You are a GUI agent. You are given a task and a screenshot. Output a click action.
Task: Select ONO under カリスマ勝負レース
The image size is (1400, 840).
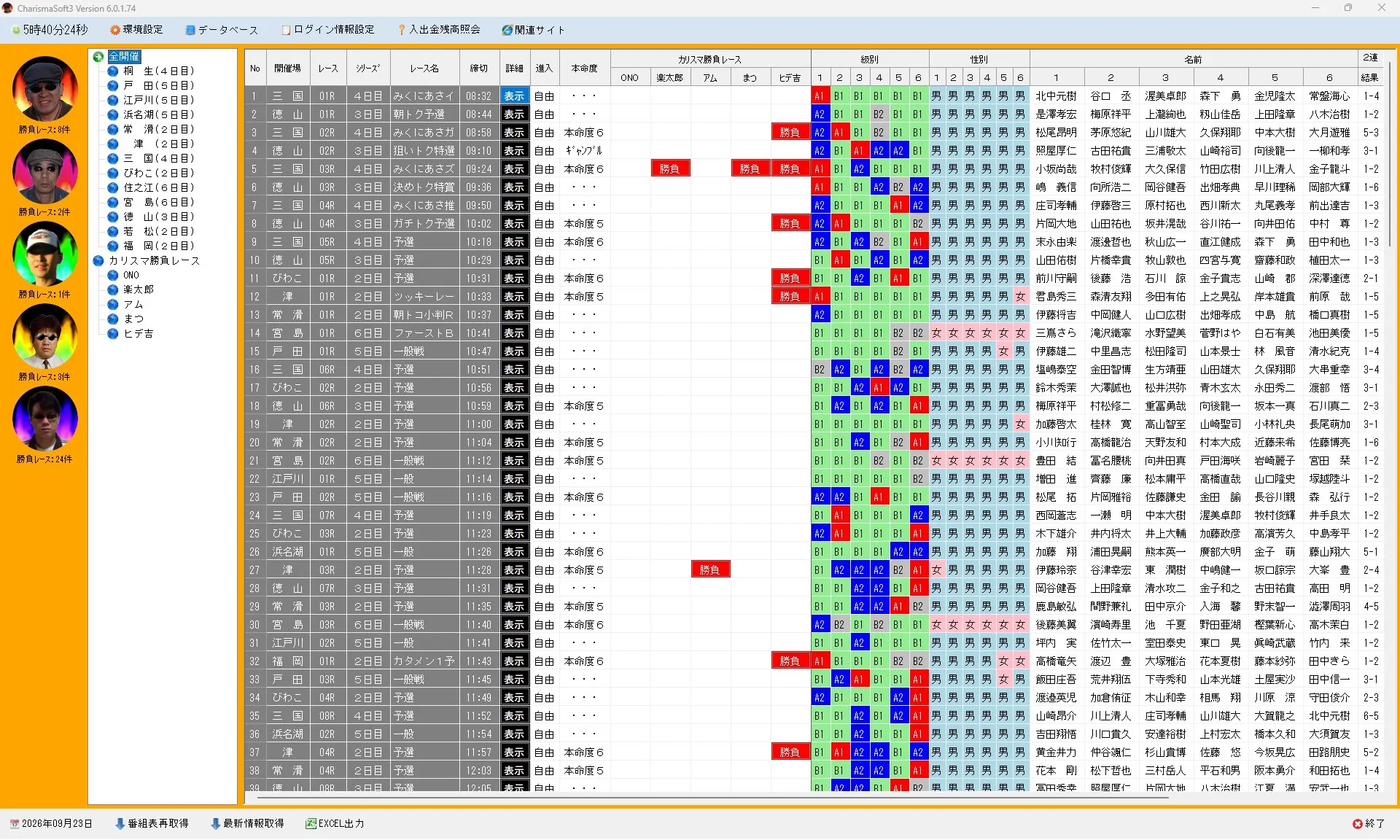[131, 275]
